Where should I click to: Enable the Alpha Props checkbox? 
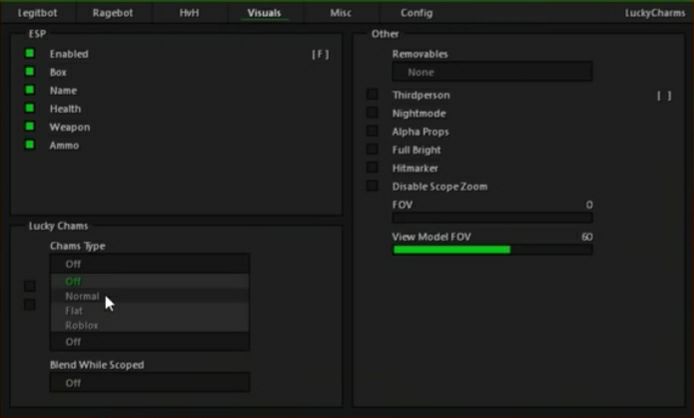[x=372, y=131]
